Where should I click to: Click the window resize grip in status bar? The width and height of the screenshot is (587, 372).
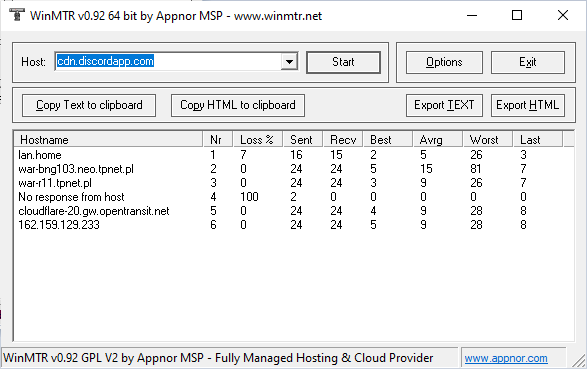coord(579,360)
